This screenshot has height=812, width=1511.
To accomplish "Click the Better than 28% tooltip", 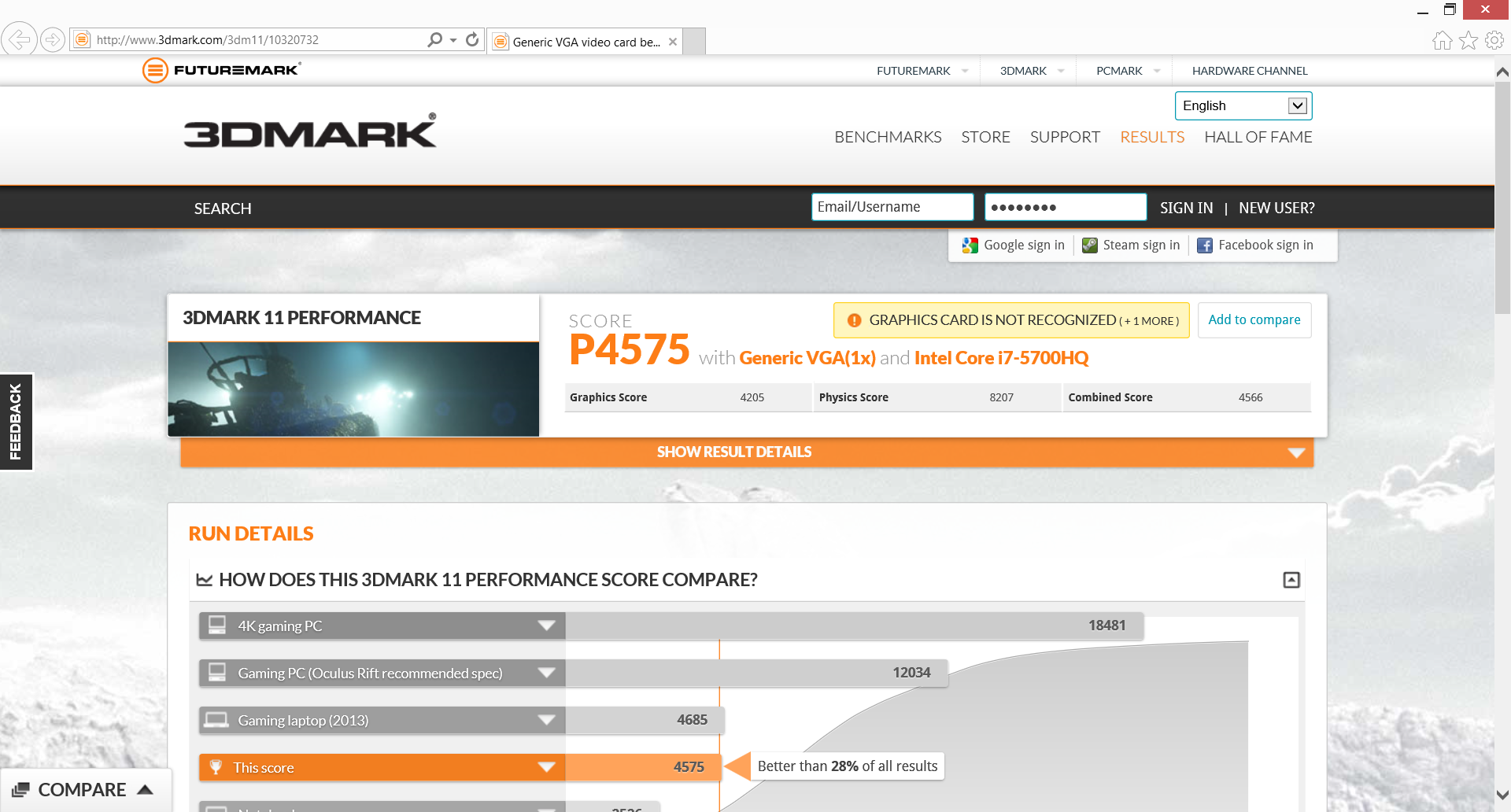I will pyautogui.click(x=848, y=766).
